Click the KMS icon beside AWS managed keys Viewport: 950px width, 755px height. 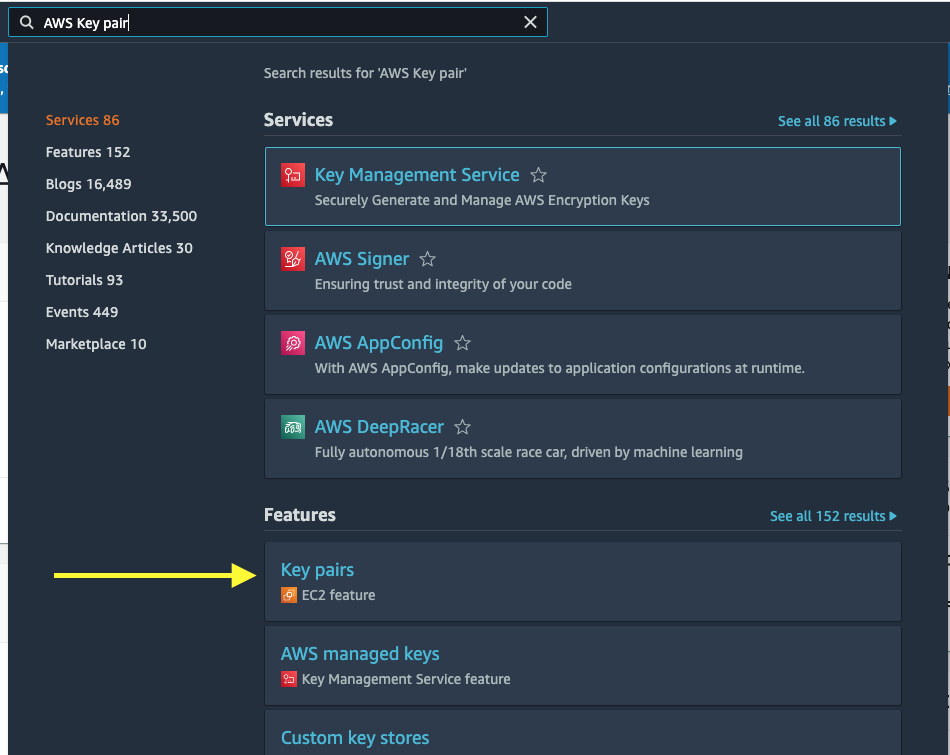[x=287, y=678]
